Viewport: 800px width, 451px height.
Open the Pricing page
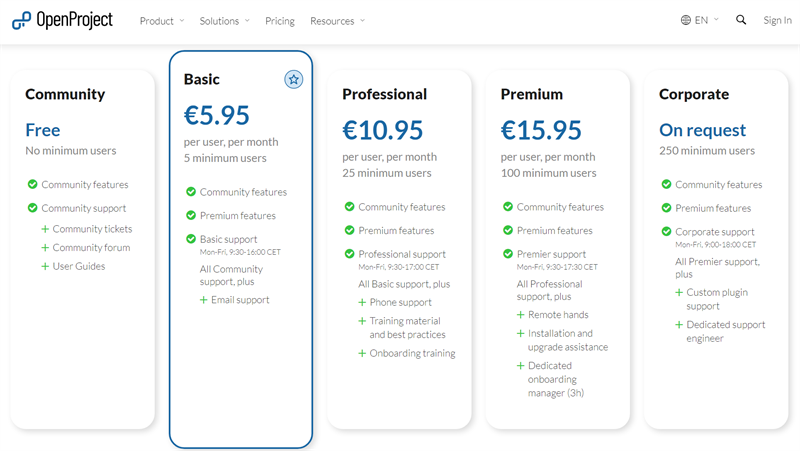tap(280, 21)
